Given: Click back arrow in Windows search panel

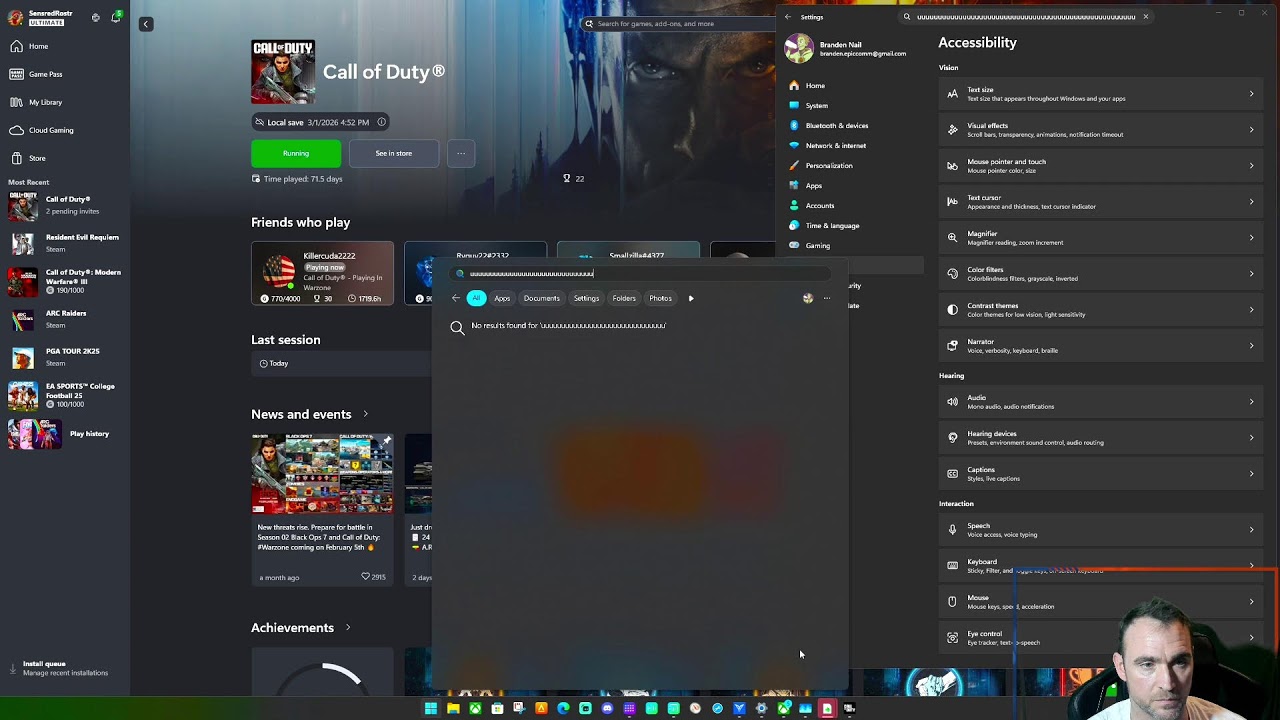Looking at the screenshot, I should pyautogui.click(x=456, y=298).
